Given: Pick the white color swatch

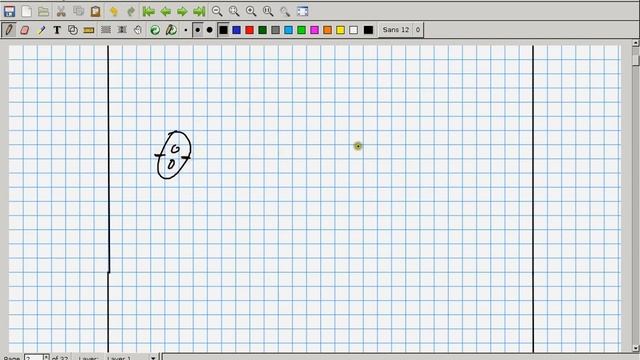Looking at the screenshot, I should (x=353, y=30).
